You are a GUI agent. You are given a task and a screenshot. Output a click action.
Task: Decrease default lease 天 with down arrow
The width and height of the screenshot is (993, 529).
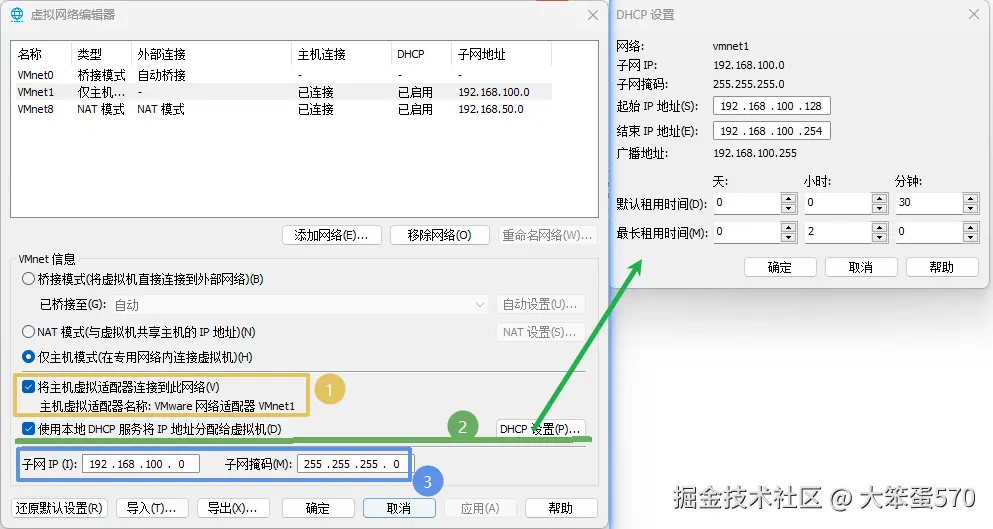(788, 208)
